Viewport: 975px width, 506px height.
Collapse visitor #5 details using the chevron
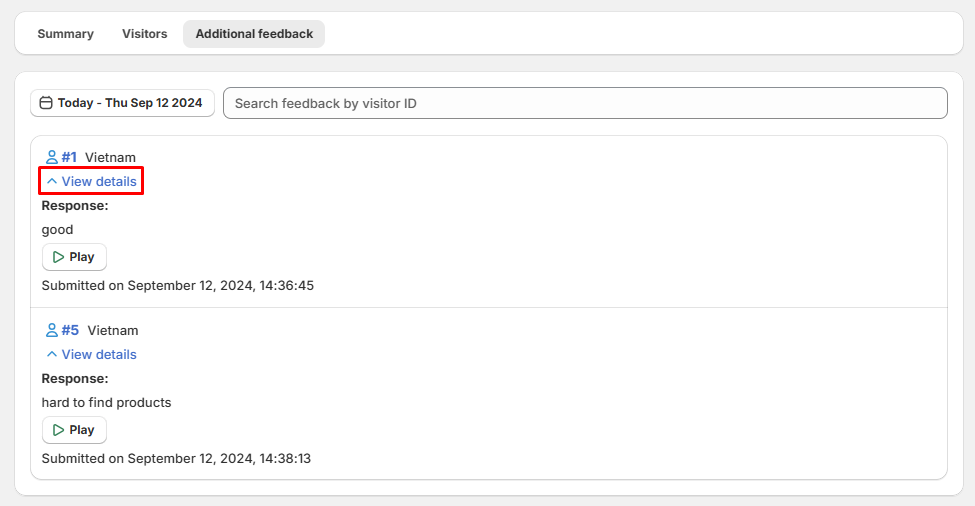point(52,354)
